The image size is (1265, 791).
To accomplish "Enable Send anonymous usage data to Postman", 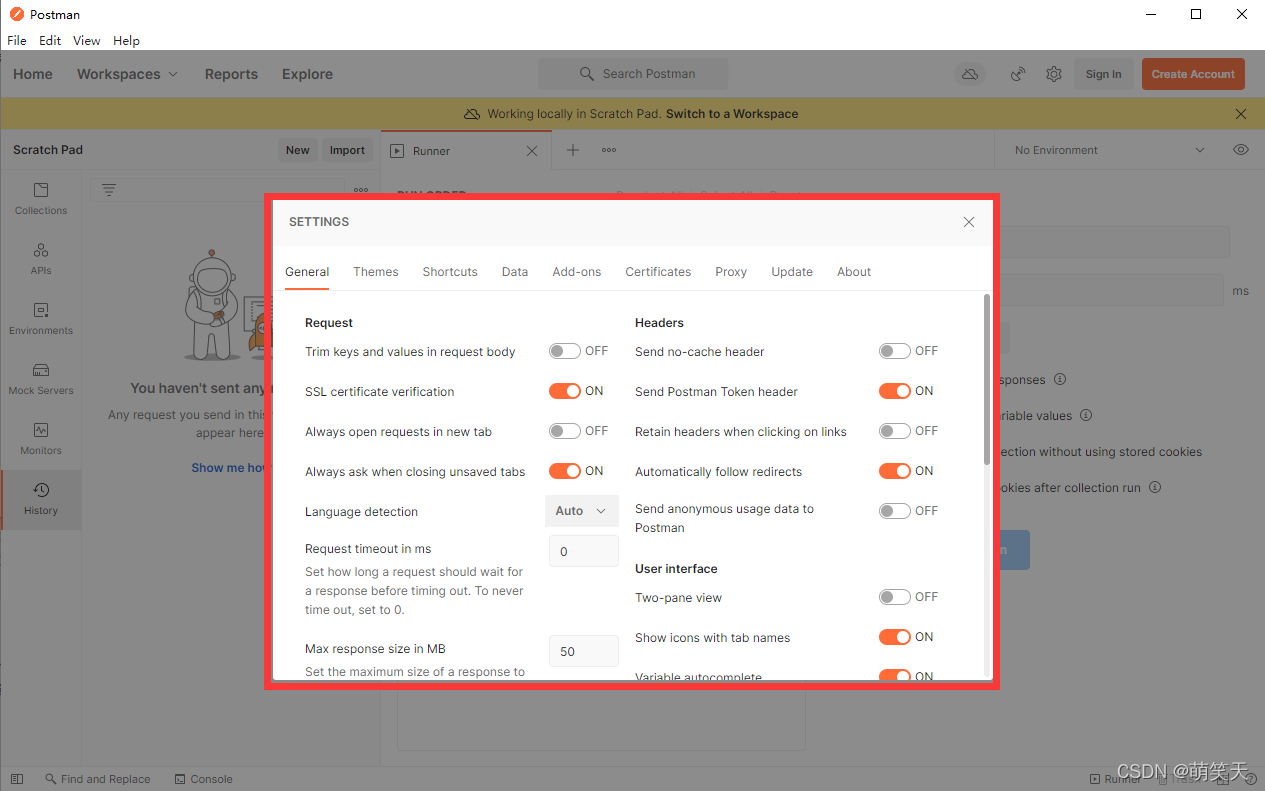I will click(894, 511).
